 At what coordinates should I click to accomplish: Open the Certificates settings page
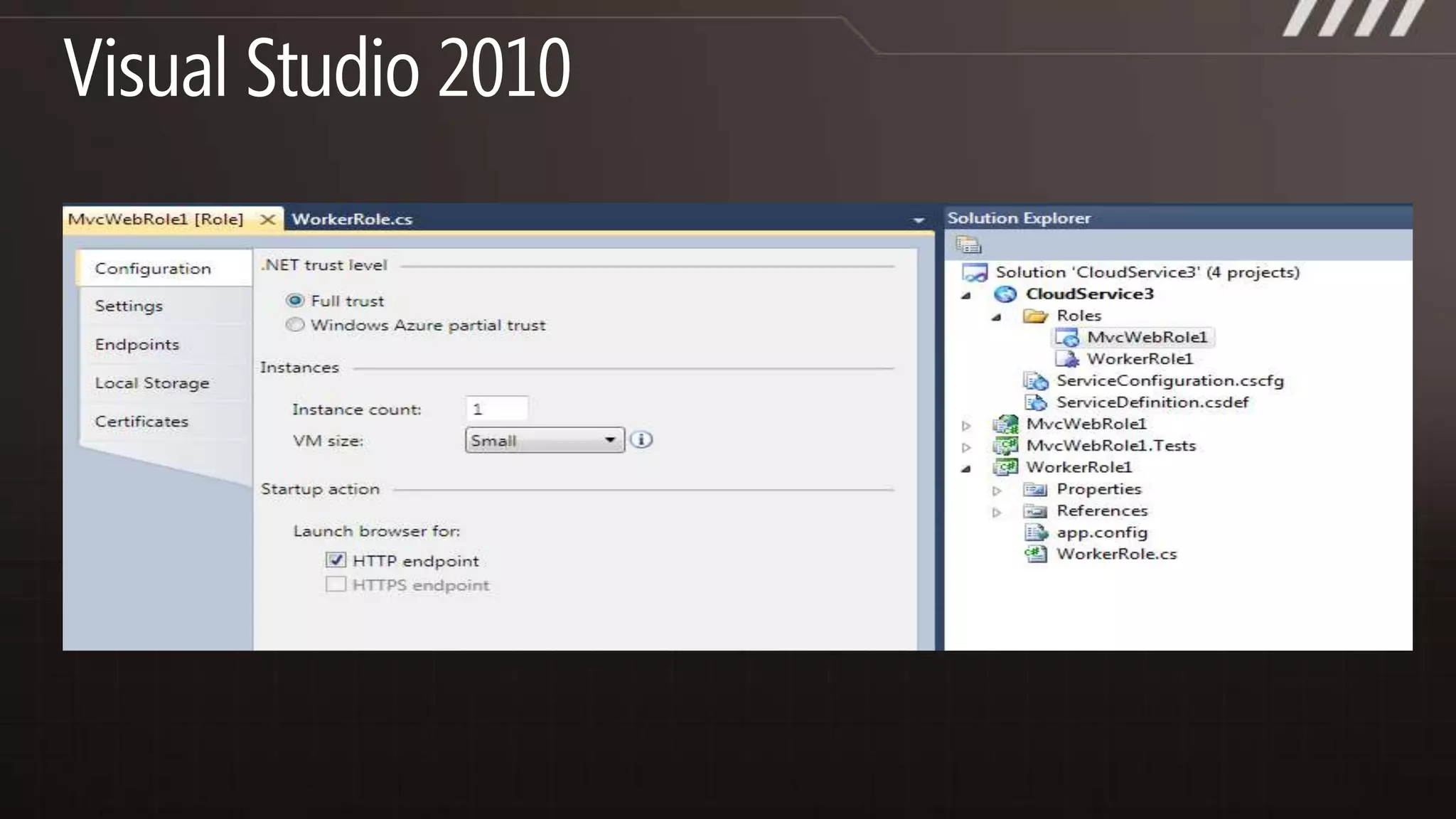pyautogui.click(x=141, y=422)
